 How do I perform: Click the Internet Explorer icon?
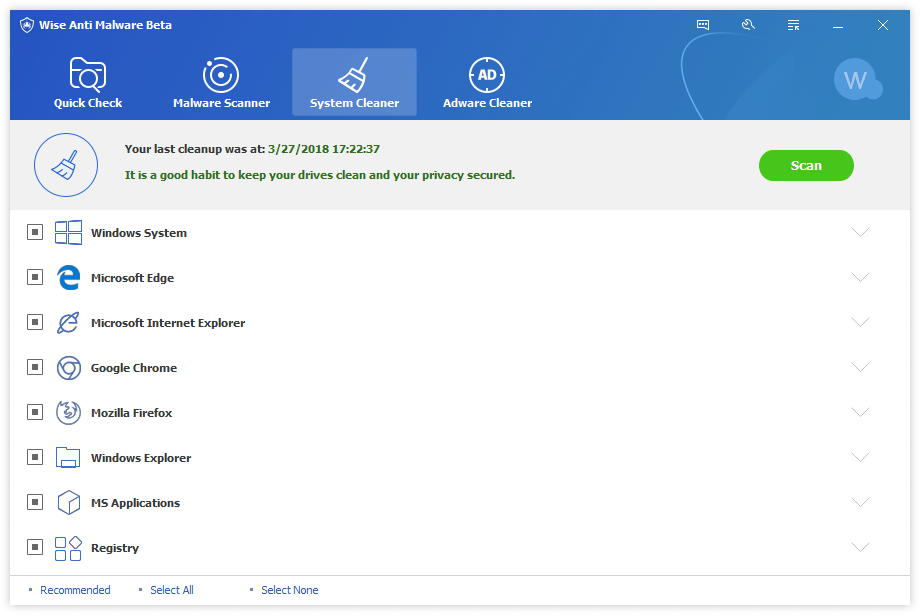(68, 322)
